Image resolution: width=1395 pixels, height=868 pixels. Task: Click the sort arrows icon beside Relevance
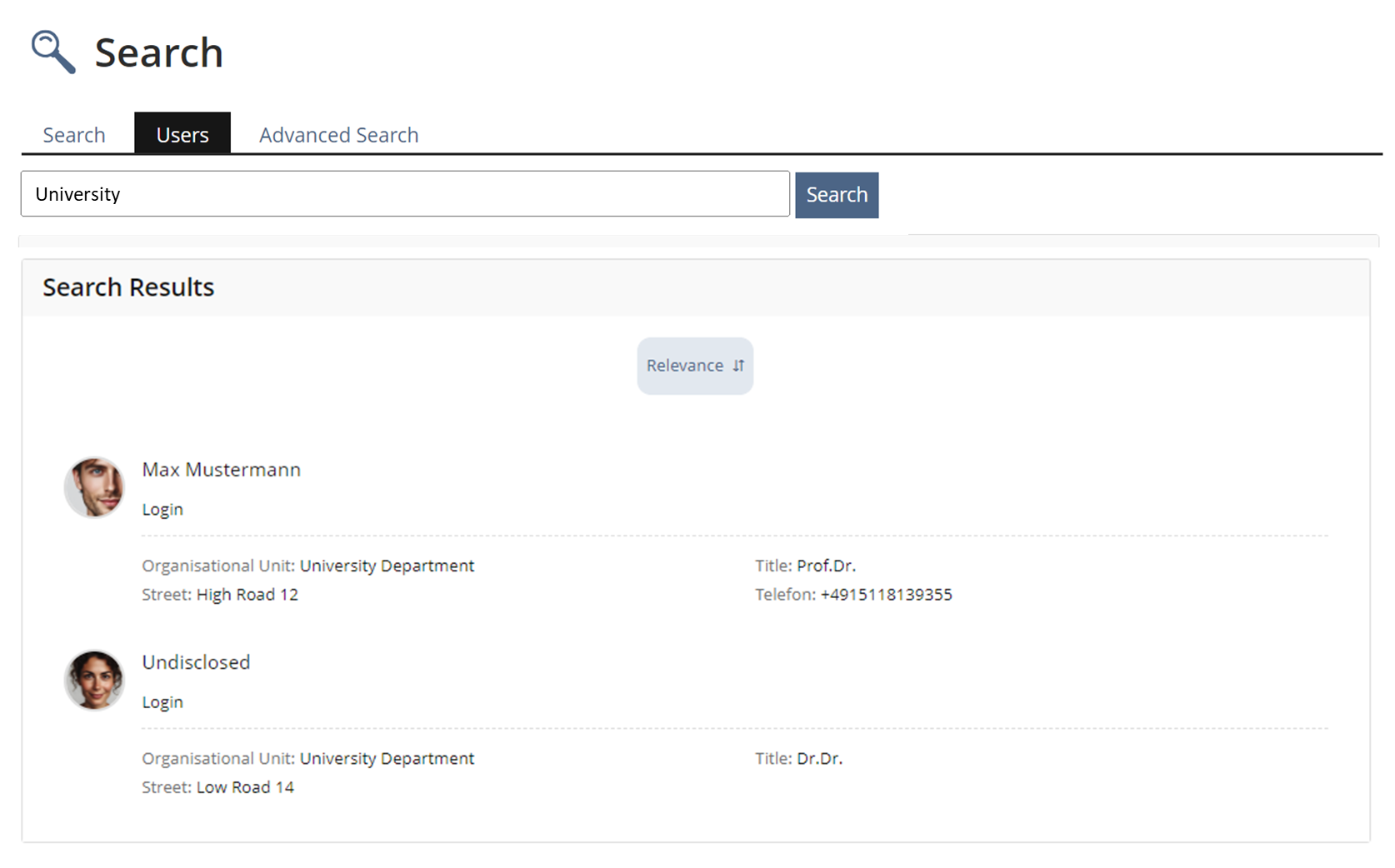[738, 366]
